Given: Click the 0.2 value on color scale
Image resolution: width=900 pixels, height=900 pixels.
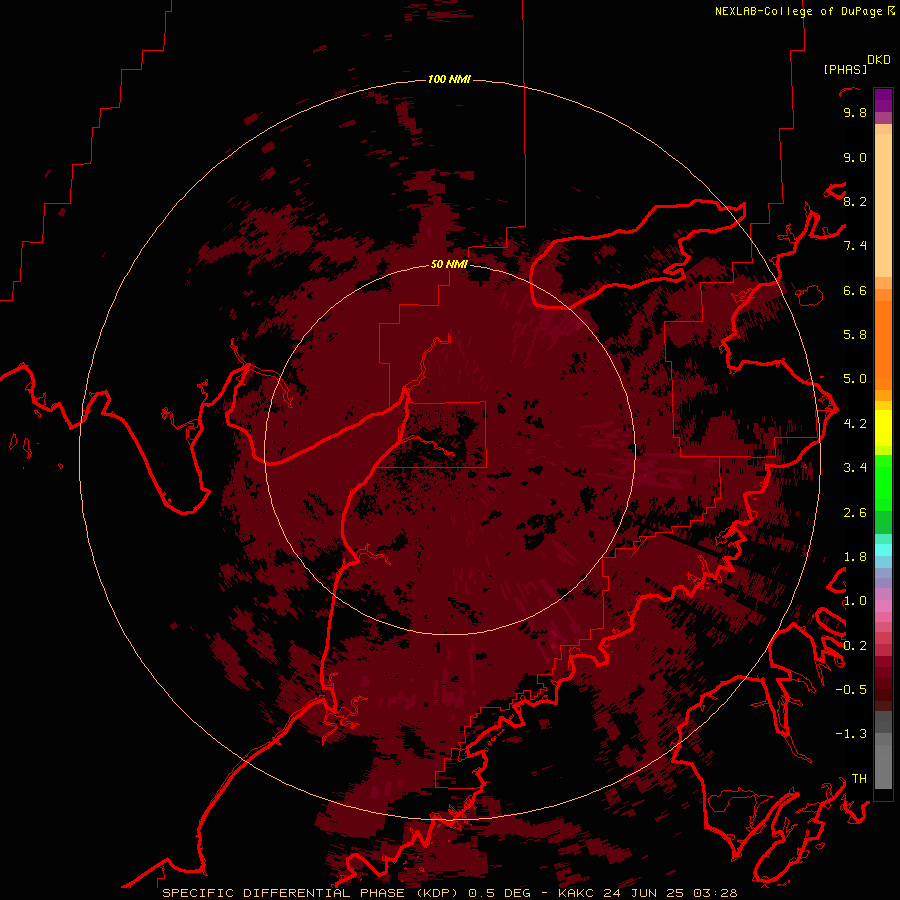Looking at the screenshot, I should (855, 646).
